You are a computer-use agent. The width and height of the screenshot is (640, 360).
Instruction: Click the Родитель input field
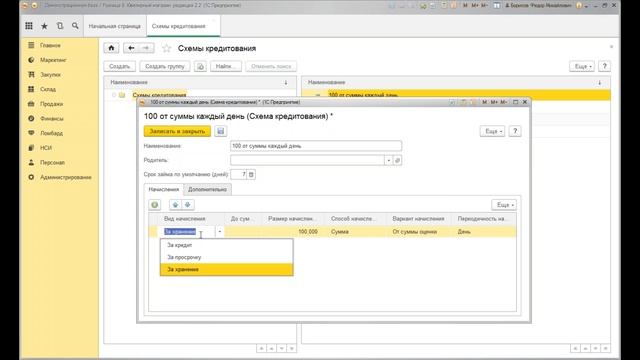pyautogui.click(x=307, y=160)
